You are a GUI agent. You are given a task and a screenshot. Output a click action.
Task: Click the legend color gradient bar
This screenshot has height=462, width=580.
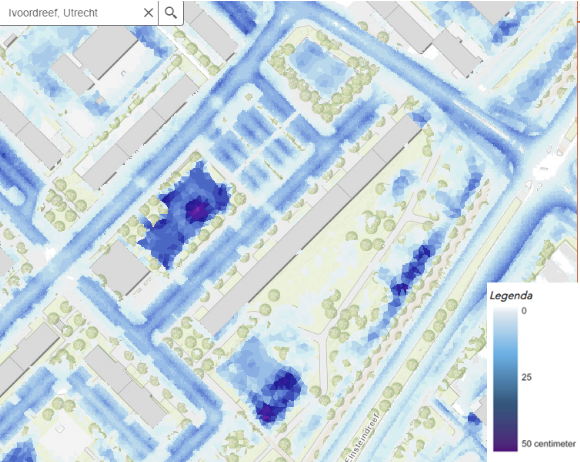(x=505, y=379)
